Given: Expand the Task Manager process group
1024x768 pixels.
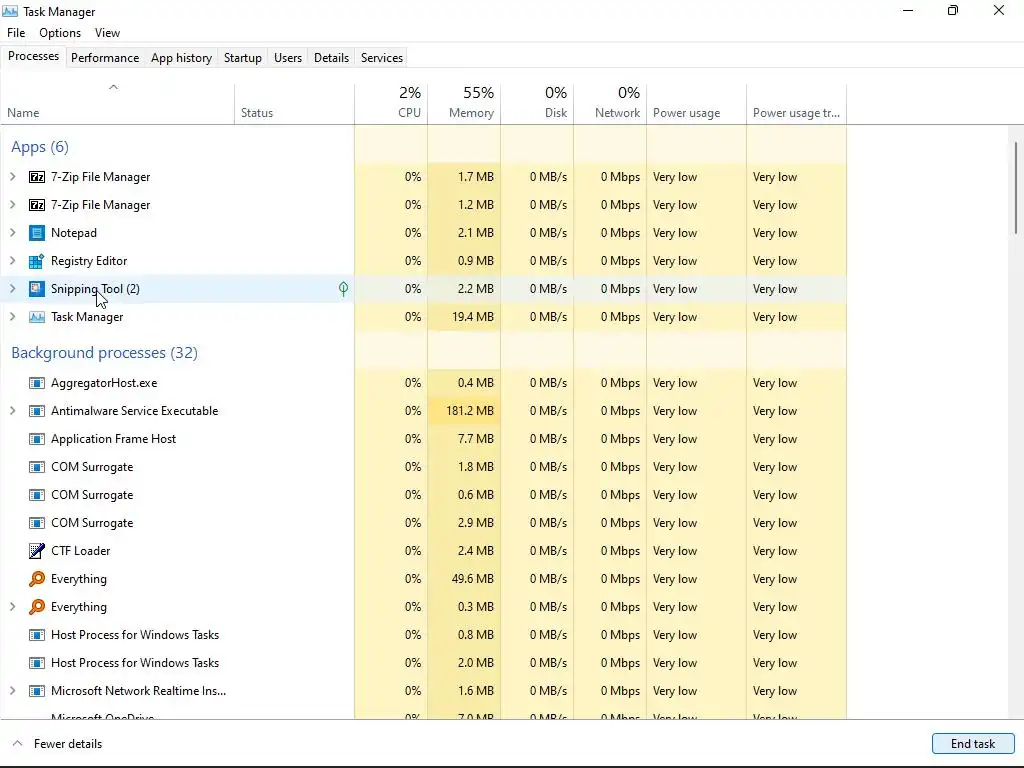Looking at the screenshot, I should (x=12, y=317).
